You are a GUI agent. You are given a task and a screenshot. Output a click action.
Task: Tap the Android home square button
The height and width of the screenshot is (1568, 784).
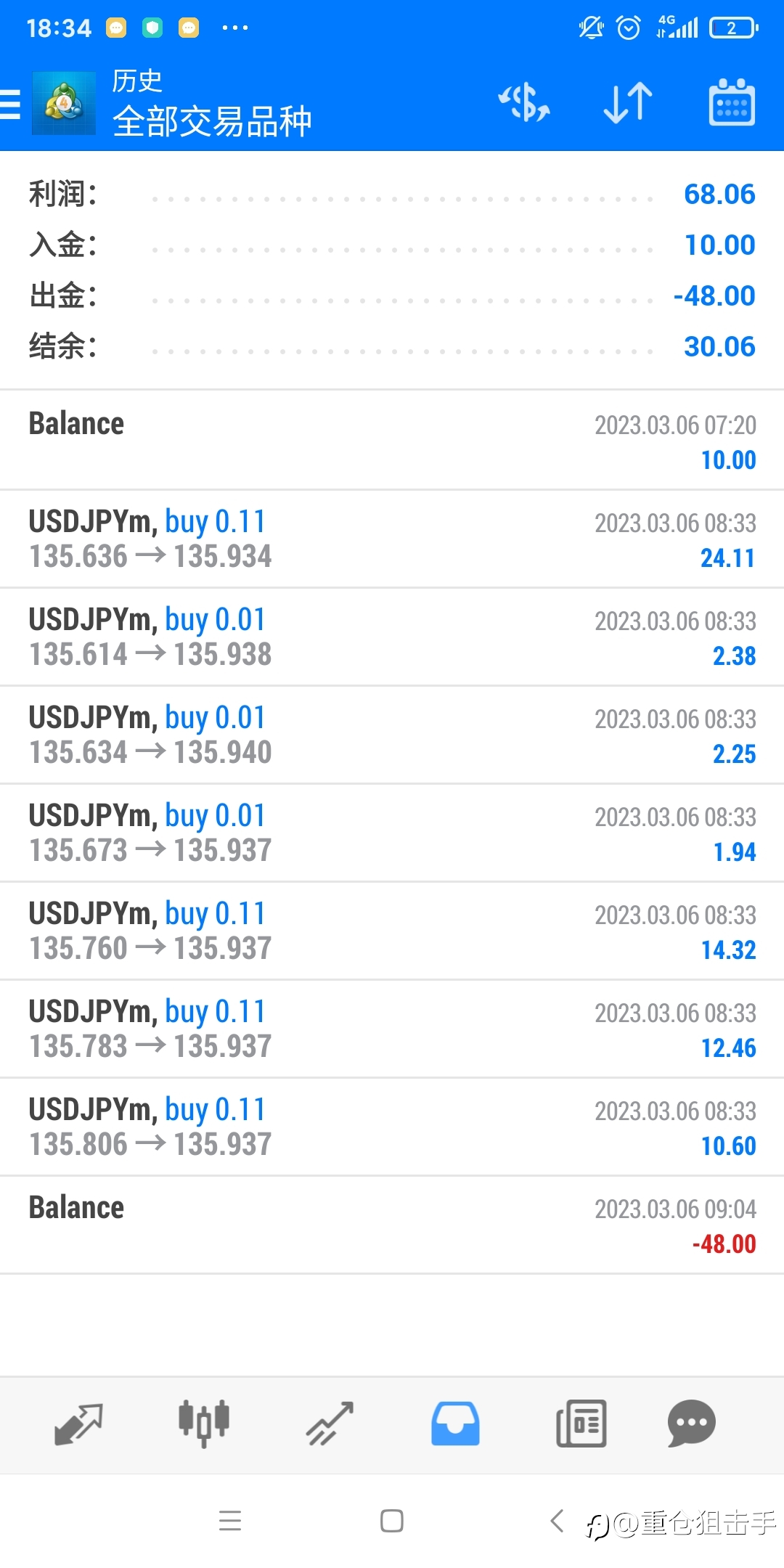tap(392, 1520)
